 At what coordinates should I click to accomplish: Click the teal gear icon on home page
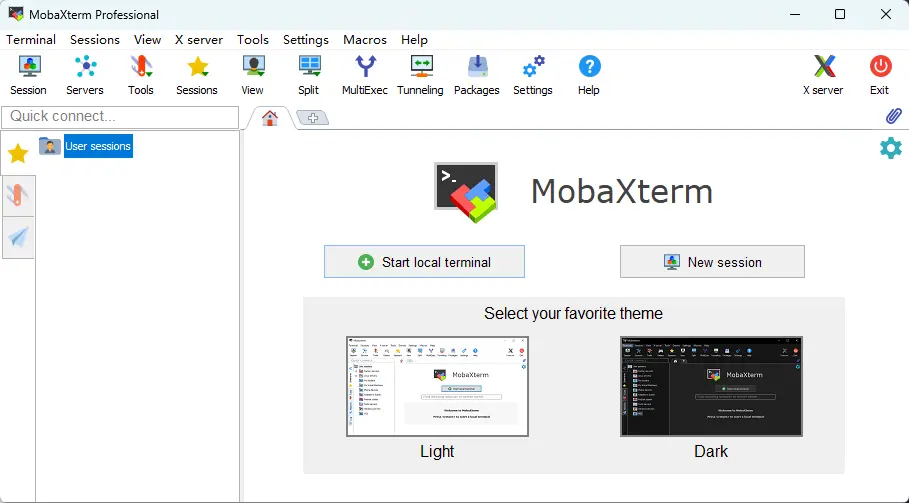click(890, 148)
